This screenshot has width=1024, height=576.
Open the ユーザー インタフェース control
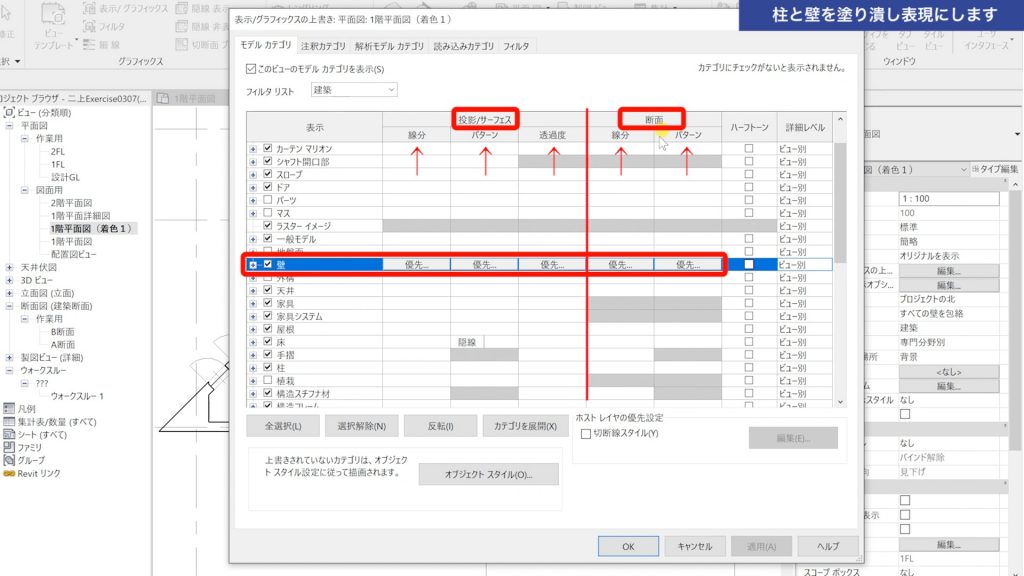[985, 40]
